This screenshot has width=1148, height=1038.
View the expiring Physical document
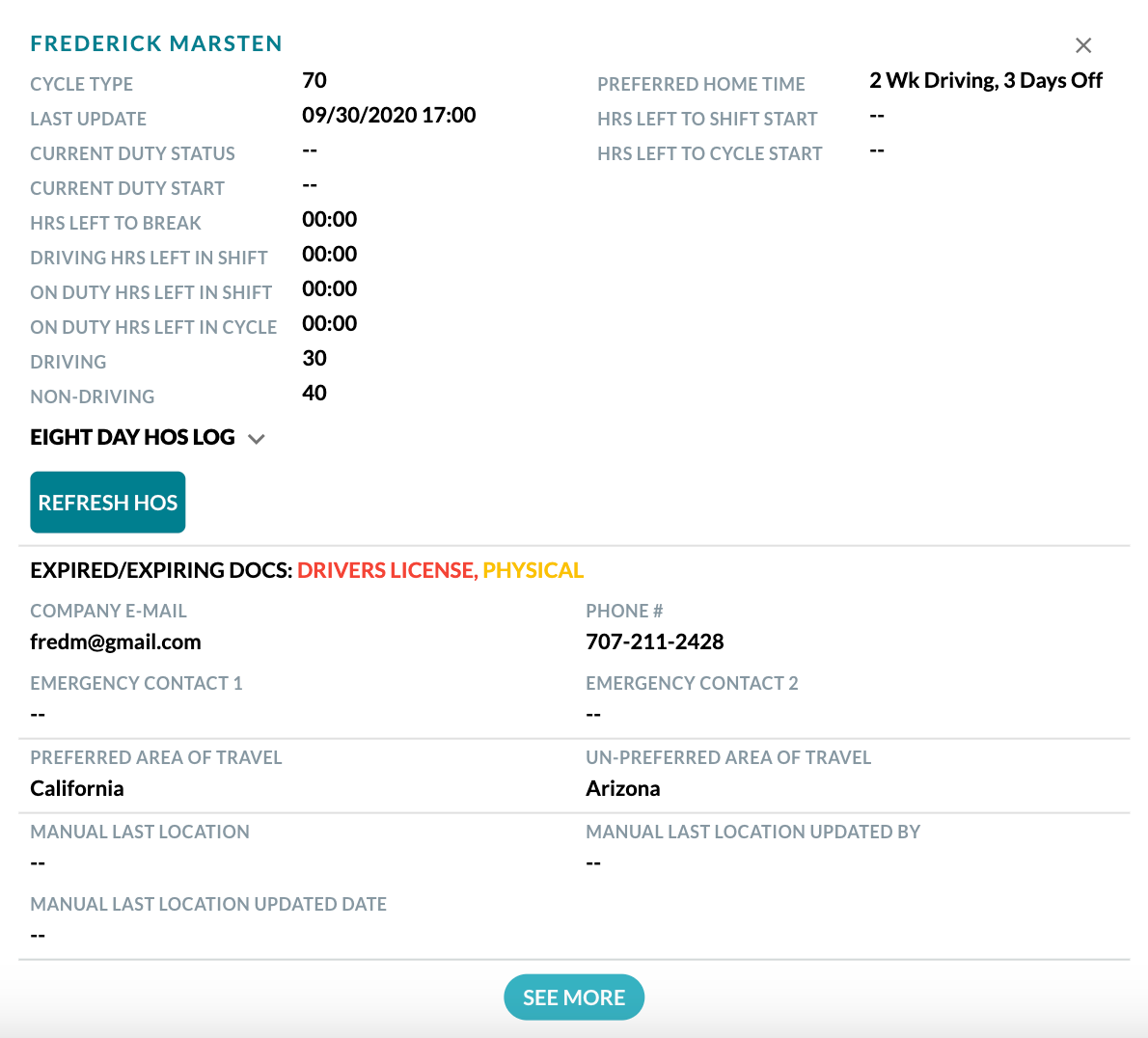(x=533, y=570)
